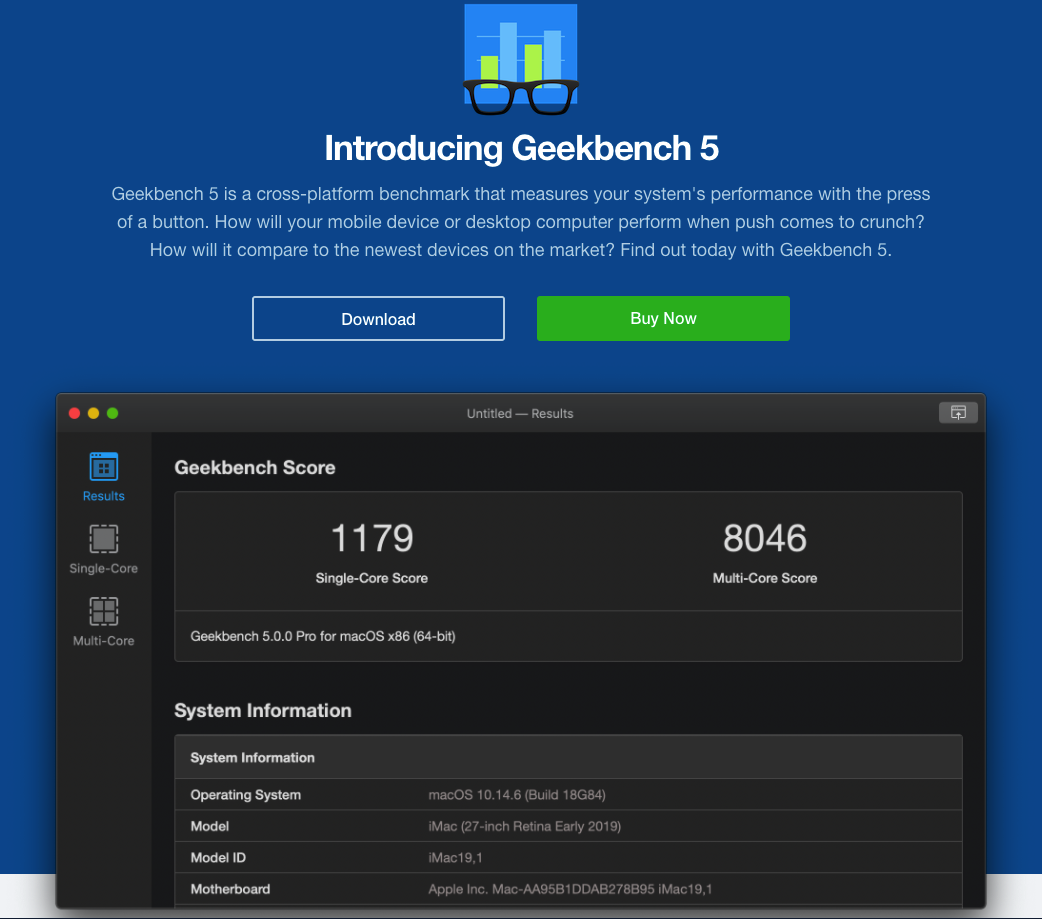Click the Geekbench glasses logo icon
Screen dimensions: 1042x919
click(x=520, y=59)
